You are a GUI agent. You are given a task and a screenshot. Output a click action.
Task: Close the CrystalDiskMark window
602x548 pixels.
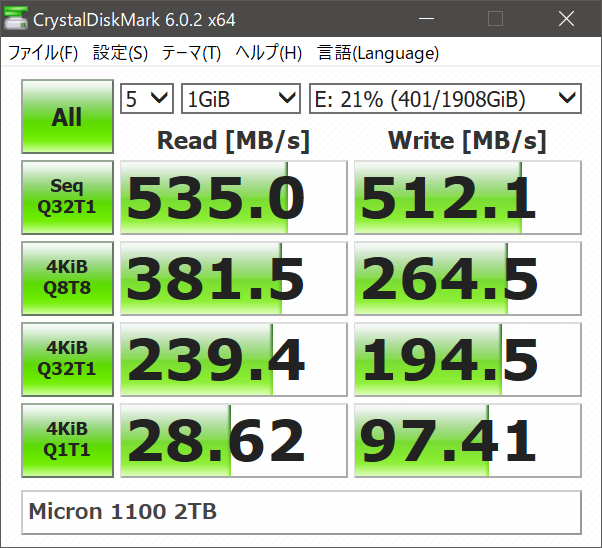[566, 18]
